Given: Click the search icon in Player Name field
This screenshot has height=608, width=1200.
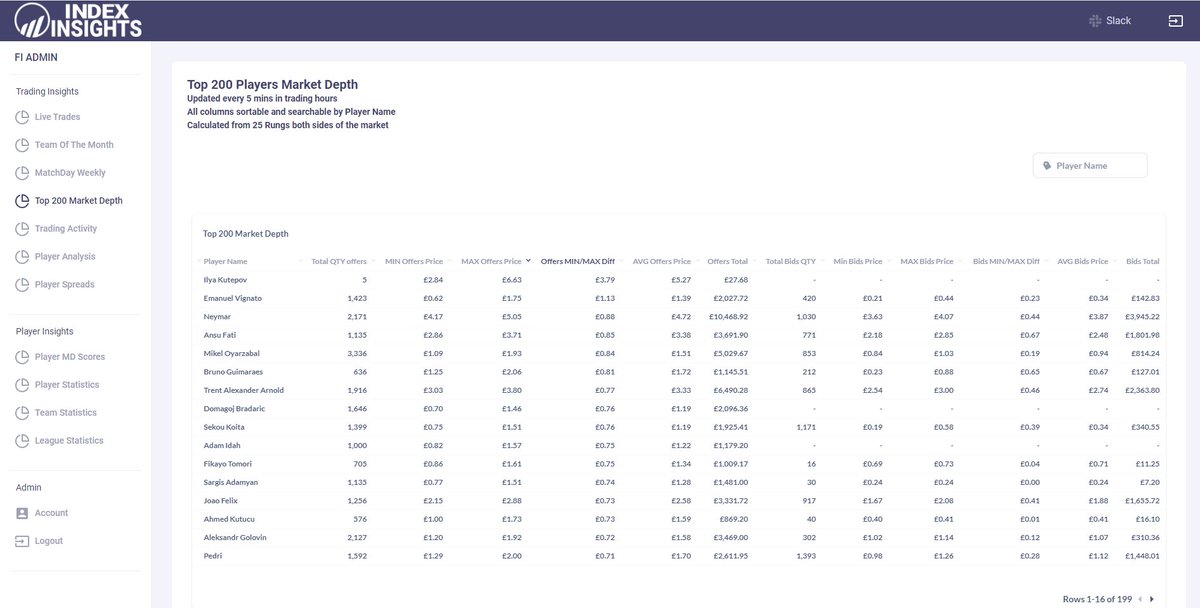Looking at the screenshot, I should click(1048, 165).
